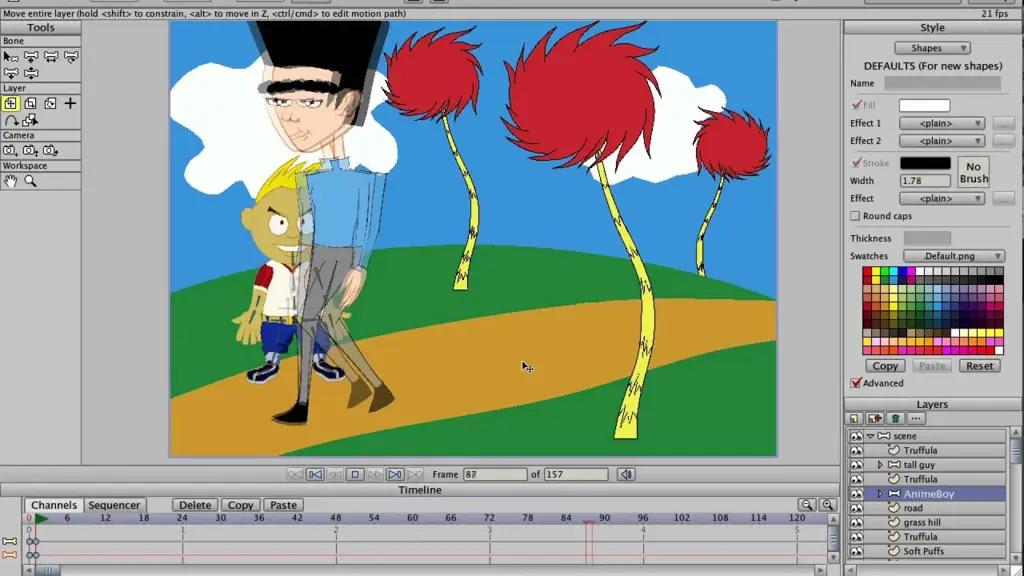1024x576 pixels.
Task: Select the Zoom Workspace magnifier tool
Action: click(x=30, y=182)
